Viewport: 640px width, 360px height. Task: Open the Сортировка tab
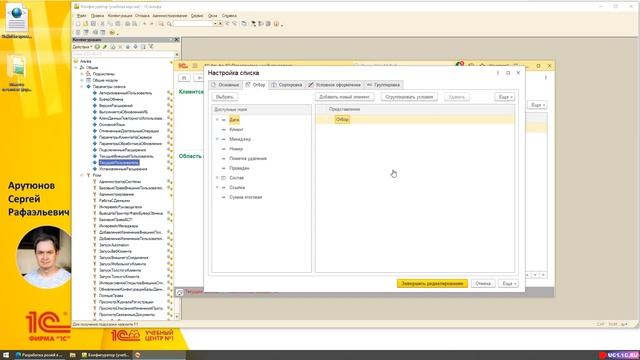pyautogui.click(x=287, y=85)
